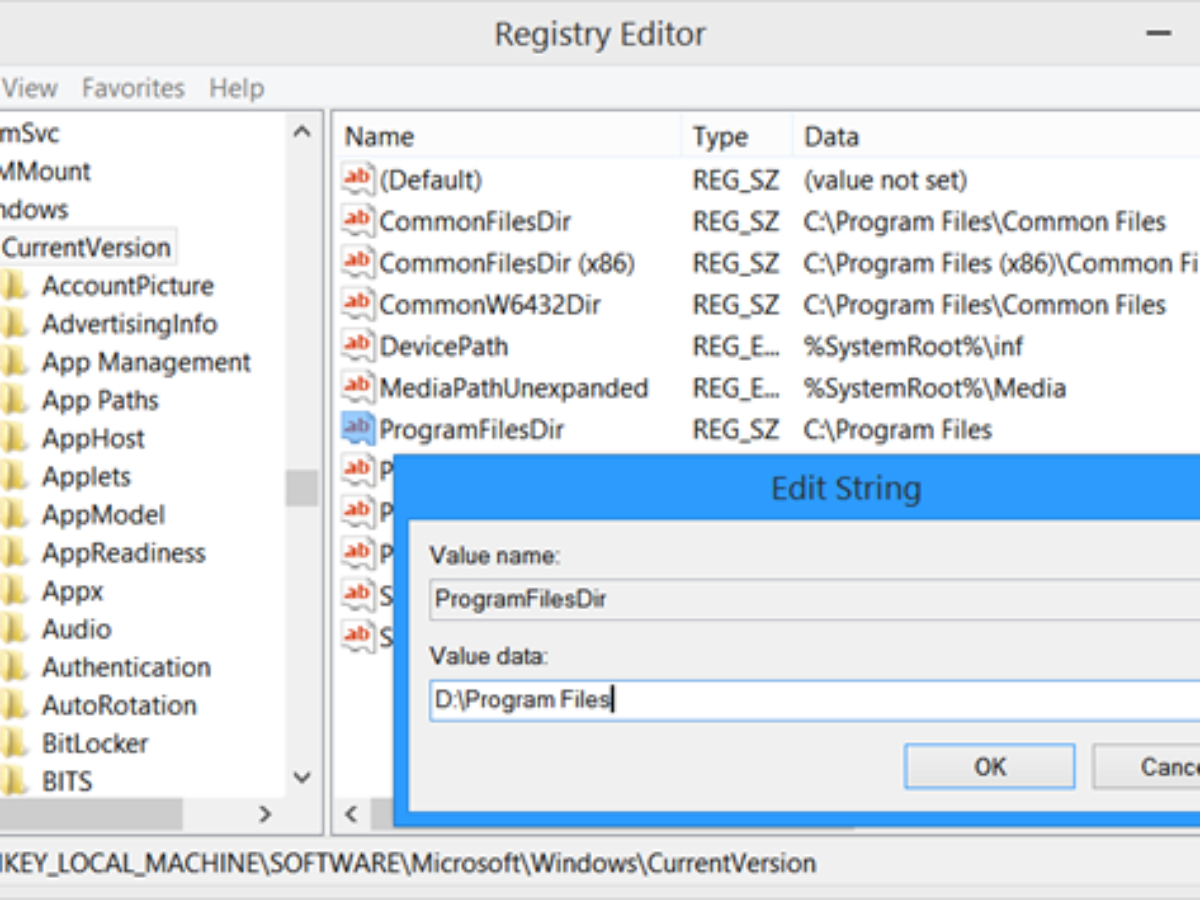Click the tree pane vertical scrollbar thumb
Viewport: 1200px width, 900px height.
(301, 488)
